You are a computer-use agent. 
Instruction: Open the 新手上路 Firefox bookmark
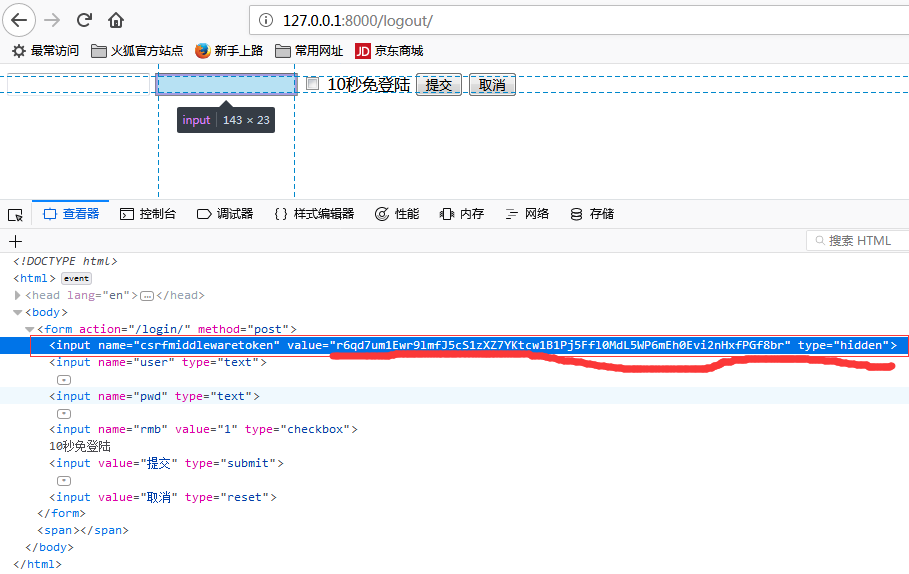click(x=229, y=51)
